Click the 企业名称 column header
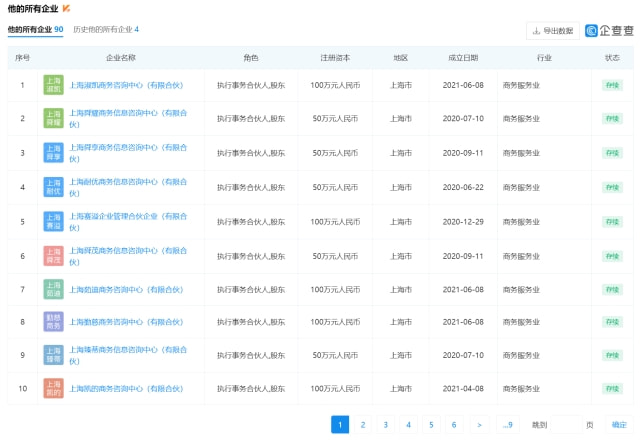 click(x=121, y=58)
